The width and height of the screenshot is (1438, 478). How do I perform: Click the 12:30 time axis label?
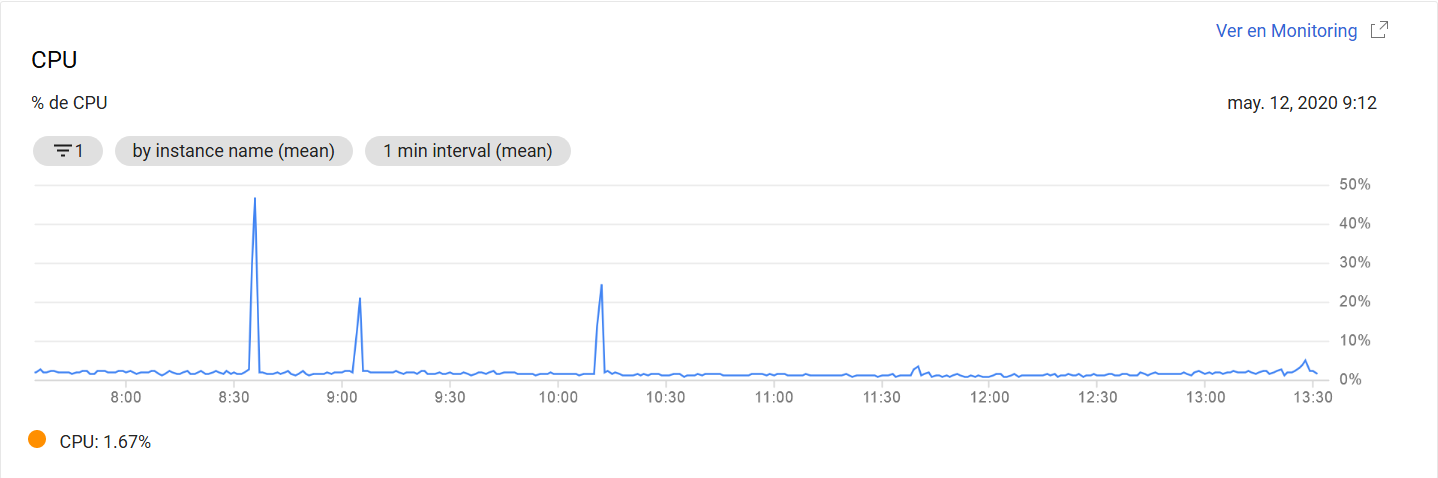[x=1098, y=397]
